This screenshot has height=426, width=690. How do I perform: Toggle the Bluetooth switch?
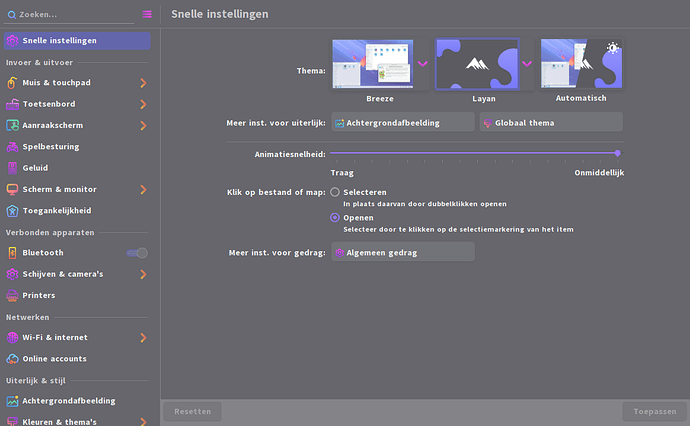(x=137, y=253)
